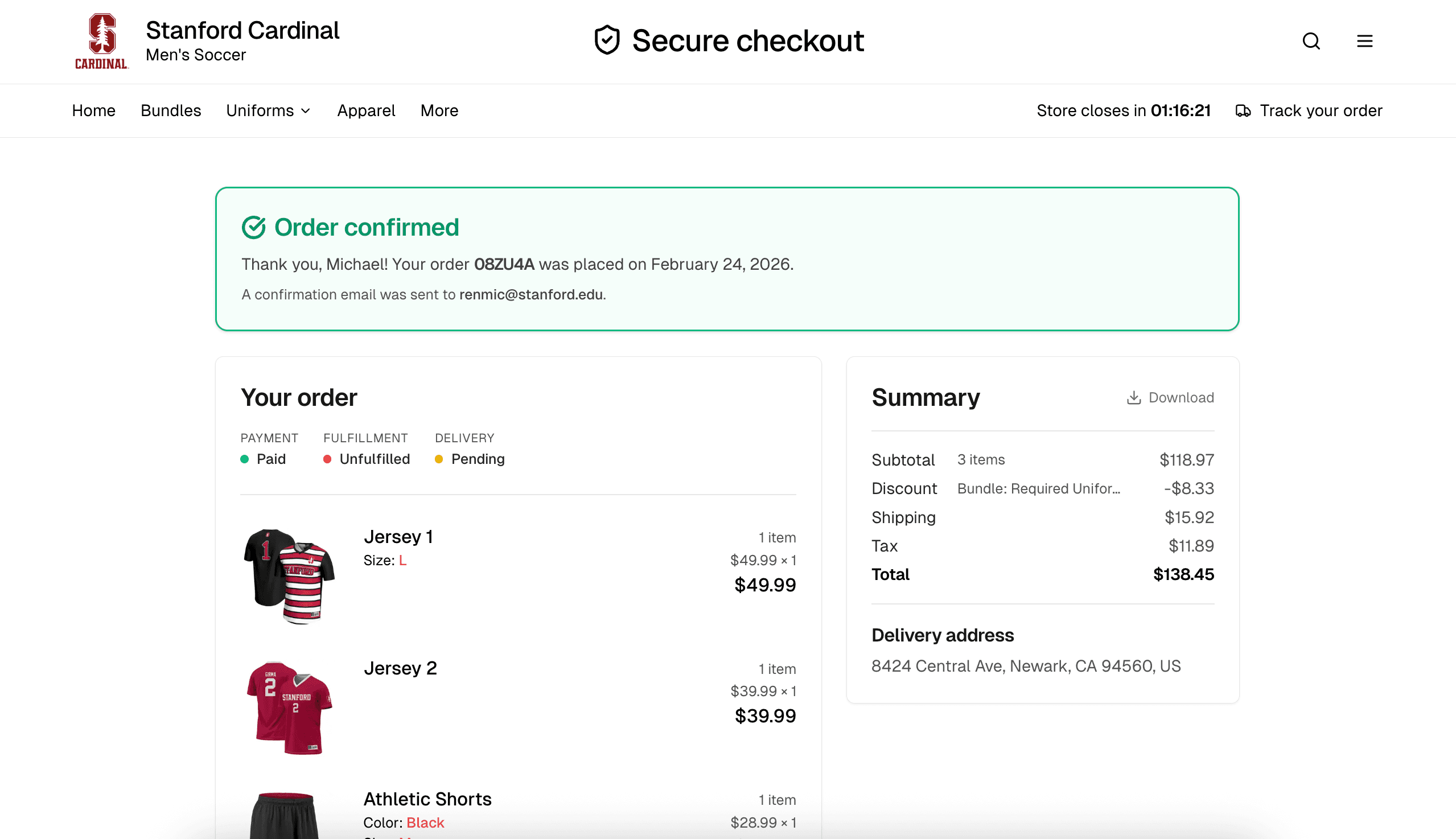Click the Athletic Shorts product thumbnail
Viewport: 1456px width, 839px height.
(x=285, y=816)
